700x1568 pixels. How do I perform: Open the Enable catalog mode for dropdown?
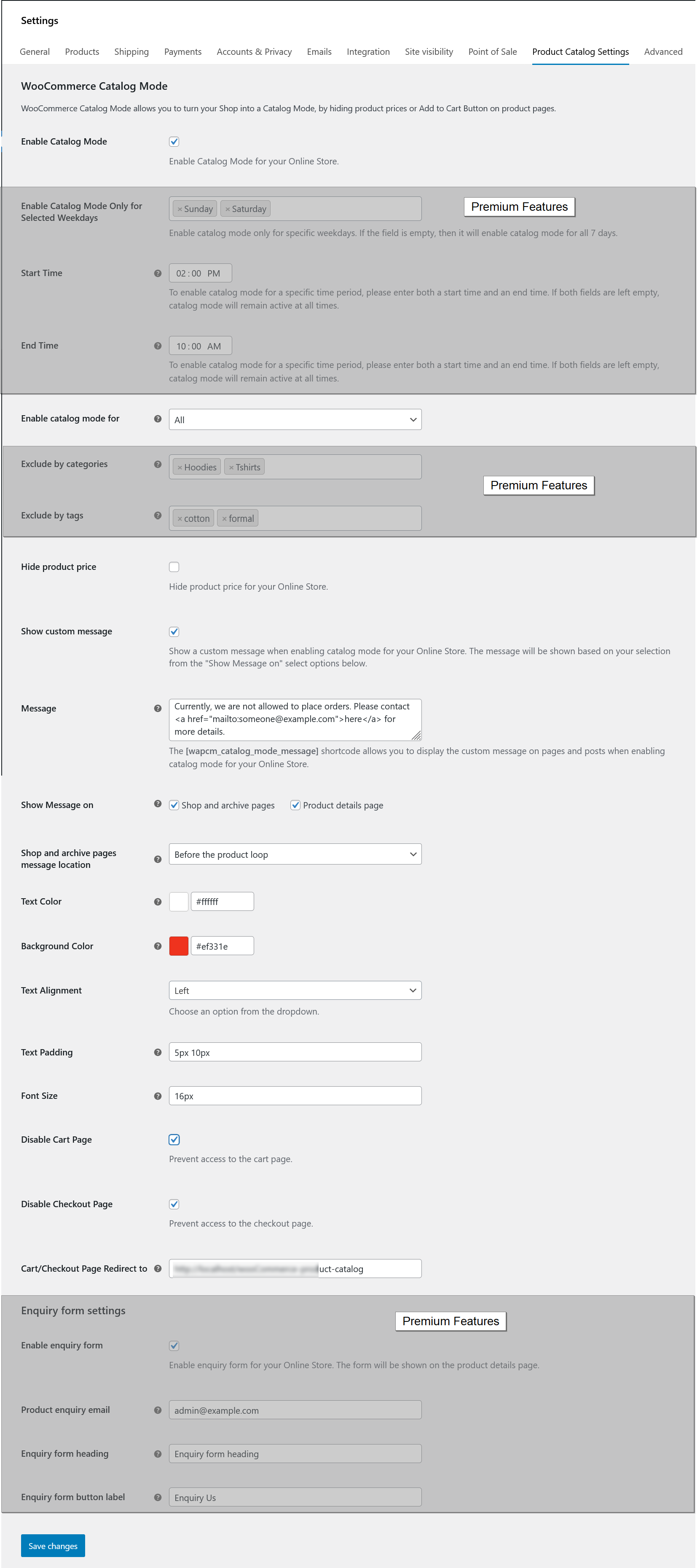(295, 419)
